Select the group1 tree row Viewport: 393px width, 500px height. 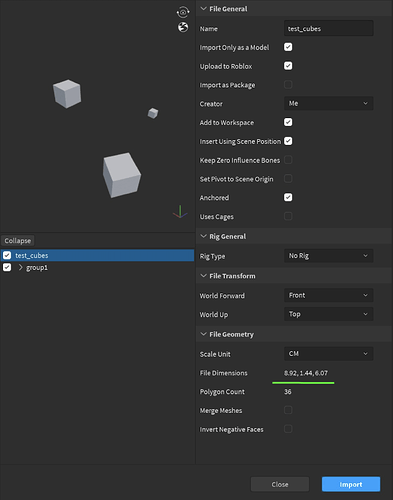point(97,267)
